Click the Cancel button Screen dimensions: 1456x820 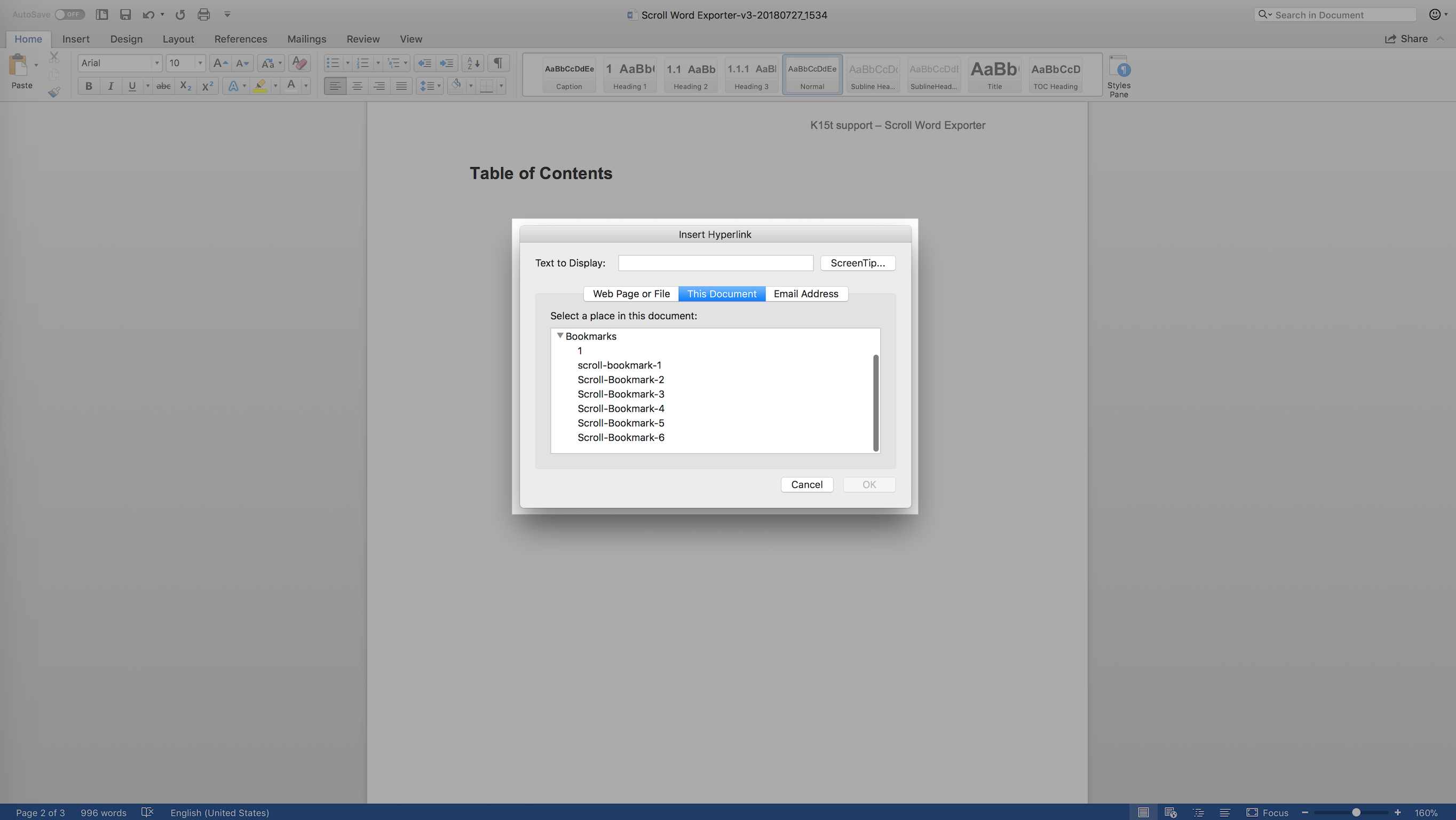806,484
